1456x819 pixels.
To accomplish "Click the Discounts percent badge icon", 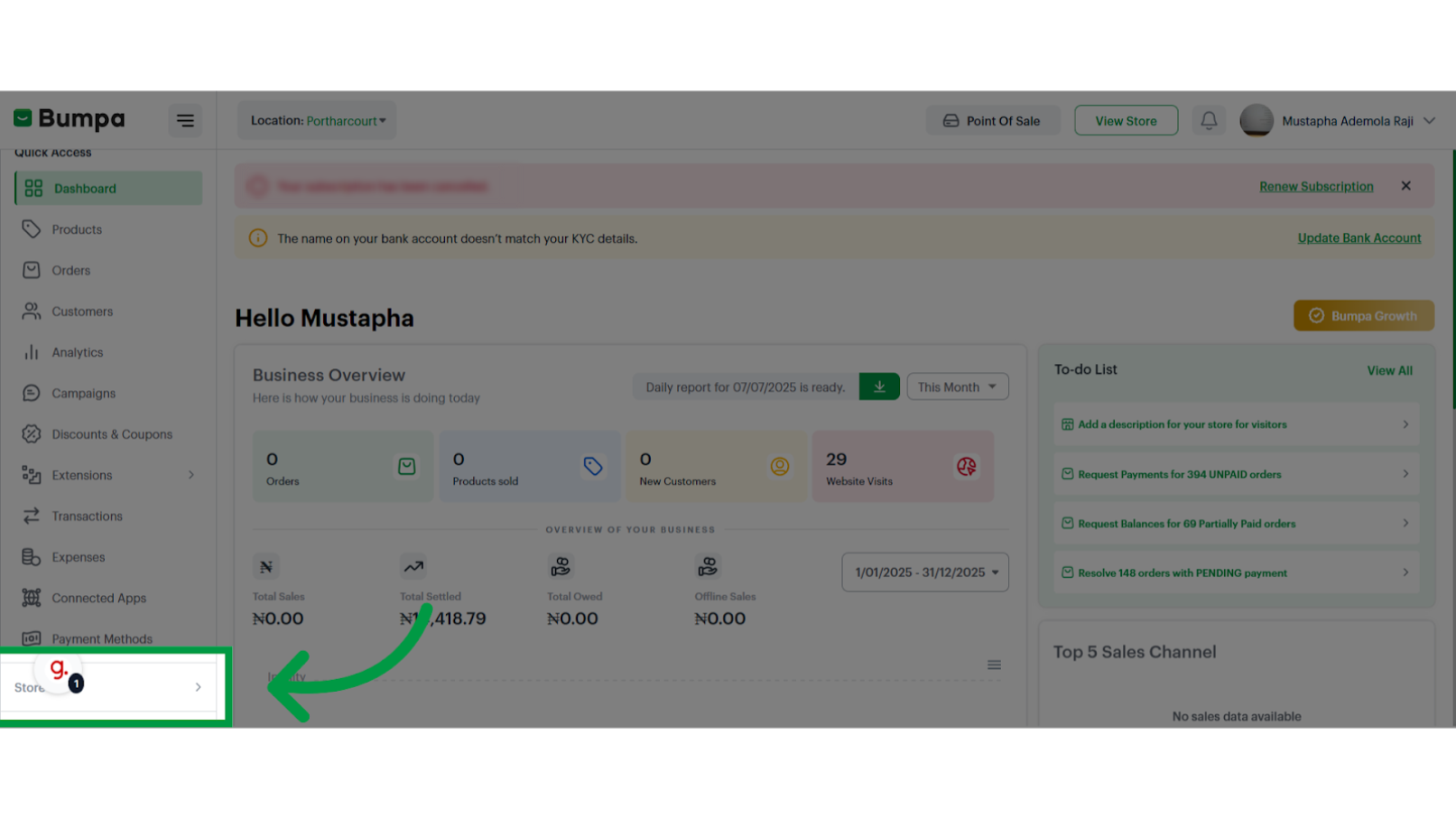I will click(x=32, y=434).
